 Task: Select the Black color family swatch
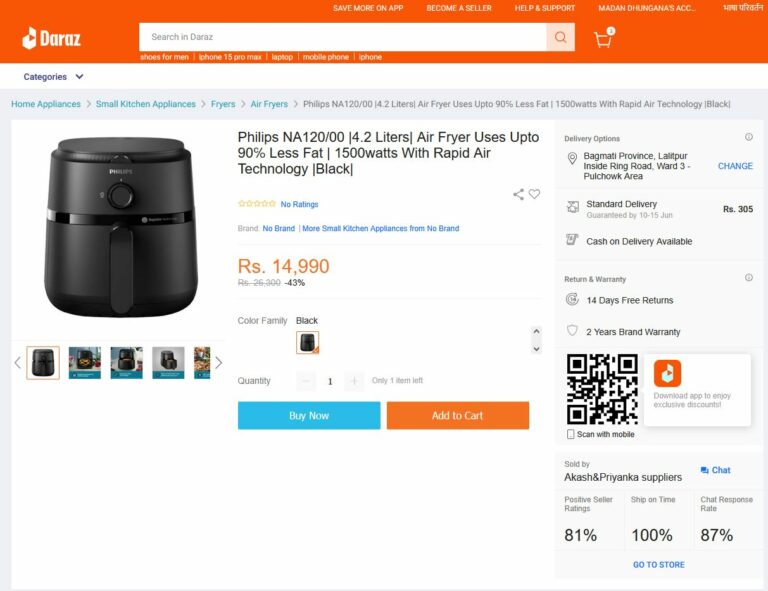307,343
